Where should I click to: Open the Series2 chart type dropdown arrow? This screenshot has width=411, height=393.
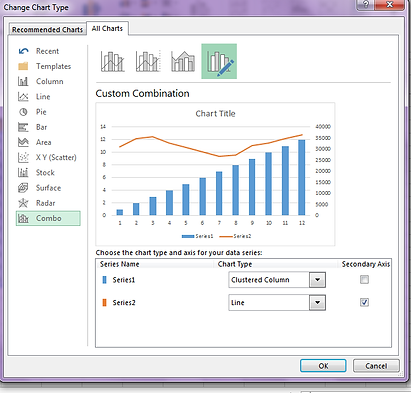pyautogui.click(x=317, y=303)
